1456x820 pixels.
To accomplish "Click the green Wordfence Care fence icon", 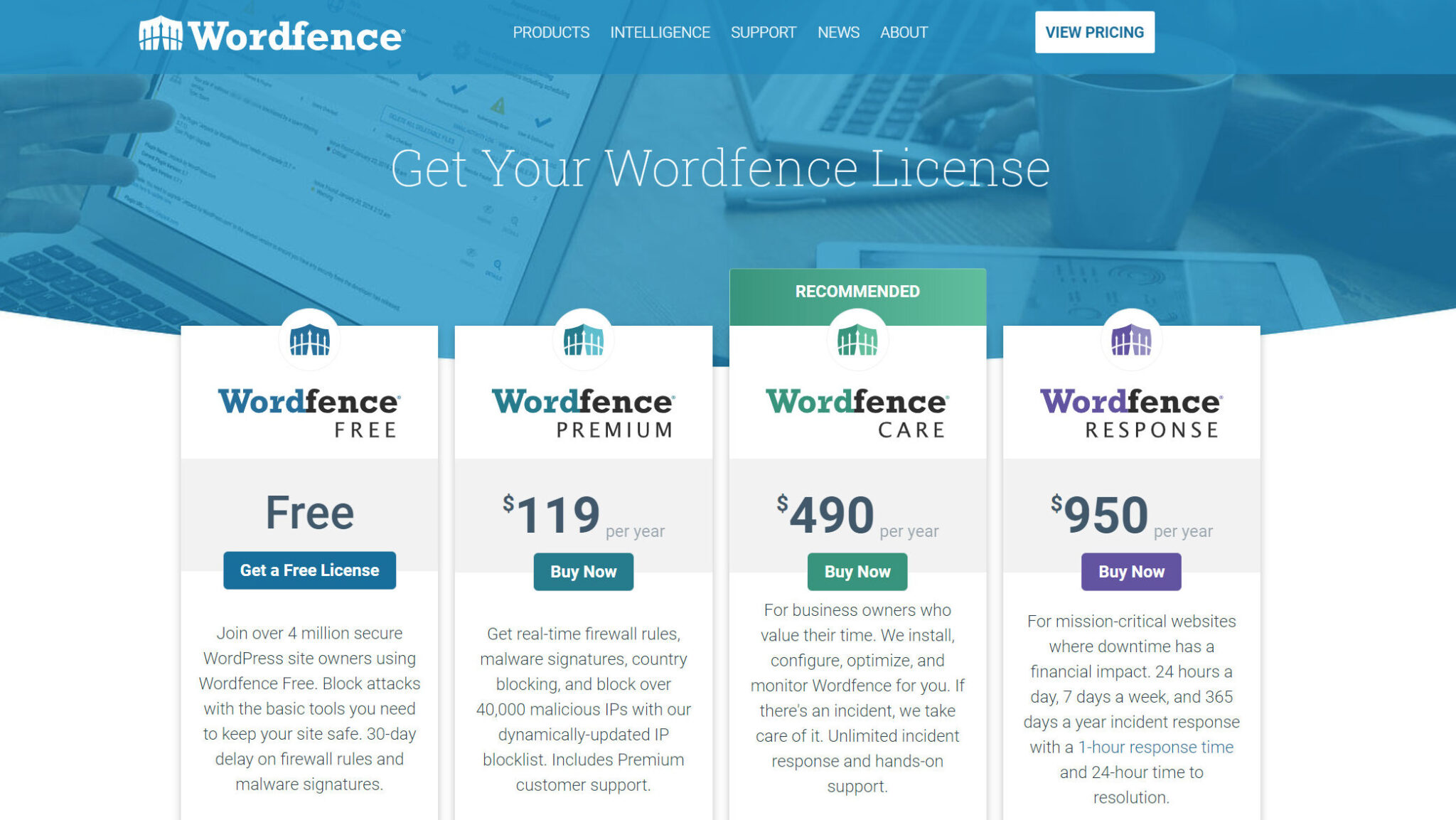I will [857, 340].
